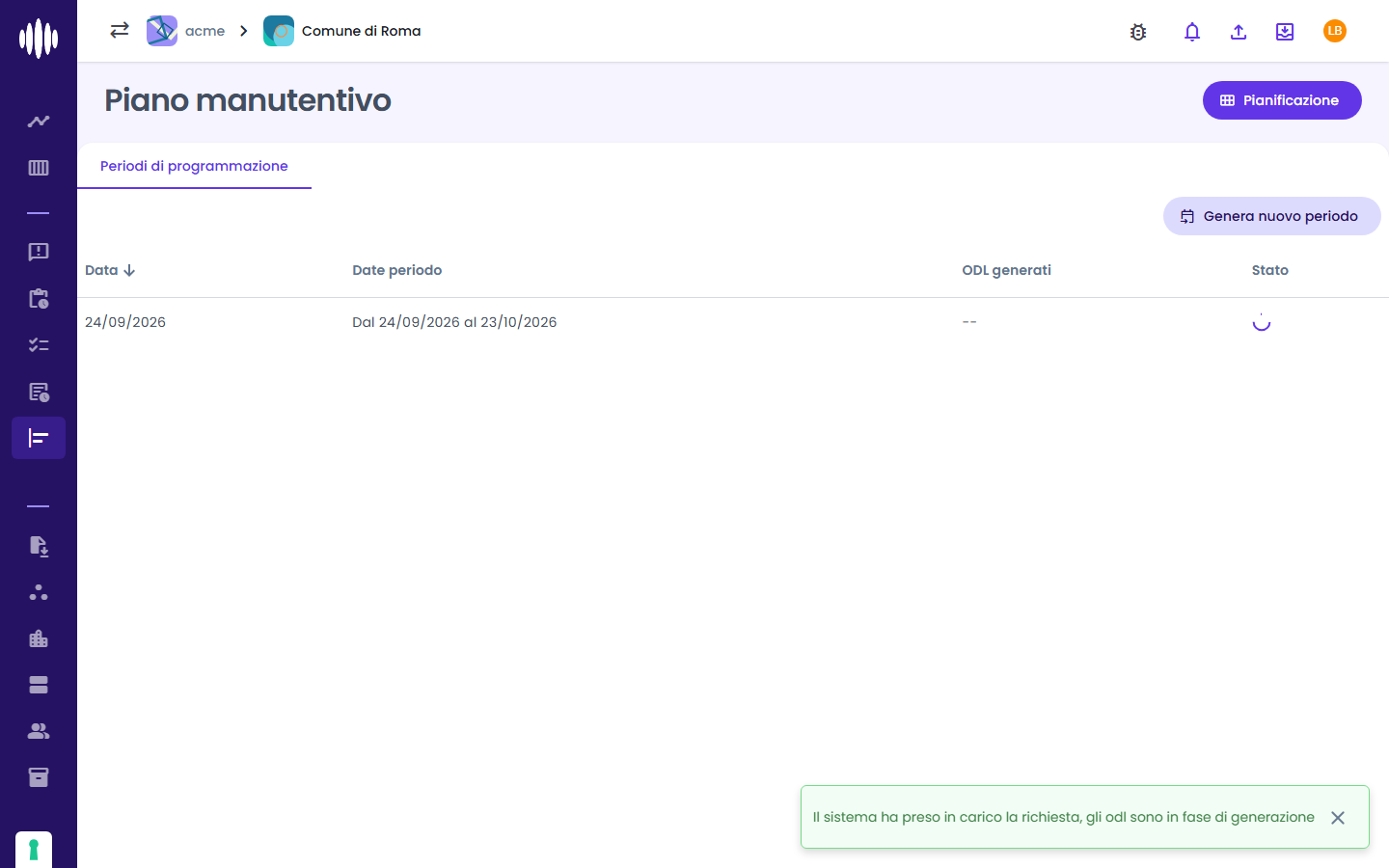This screenshot has width=1389, height=868.
Task: Open the column grid sidebar icon
Action: coord(39,168)
